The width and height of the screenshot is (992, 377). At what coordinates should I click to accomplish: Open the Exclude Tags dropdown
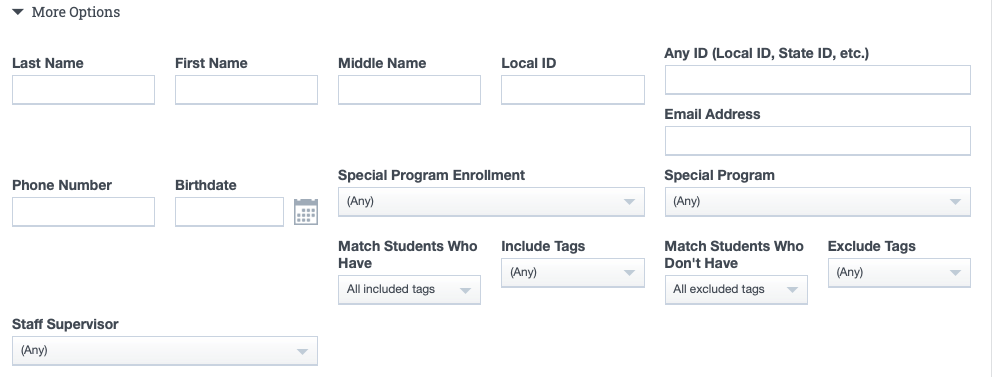coord(899,273)
